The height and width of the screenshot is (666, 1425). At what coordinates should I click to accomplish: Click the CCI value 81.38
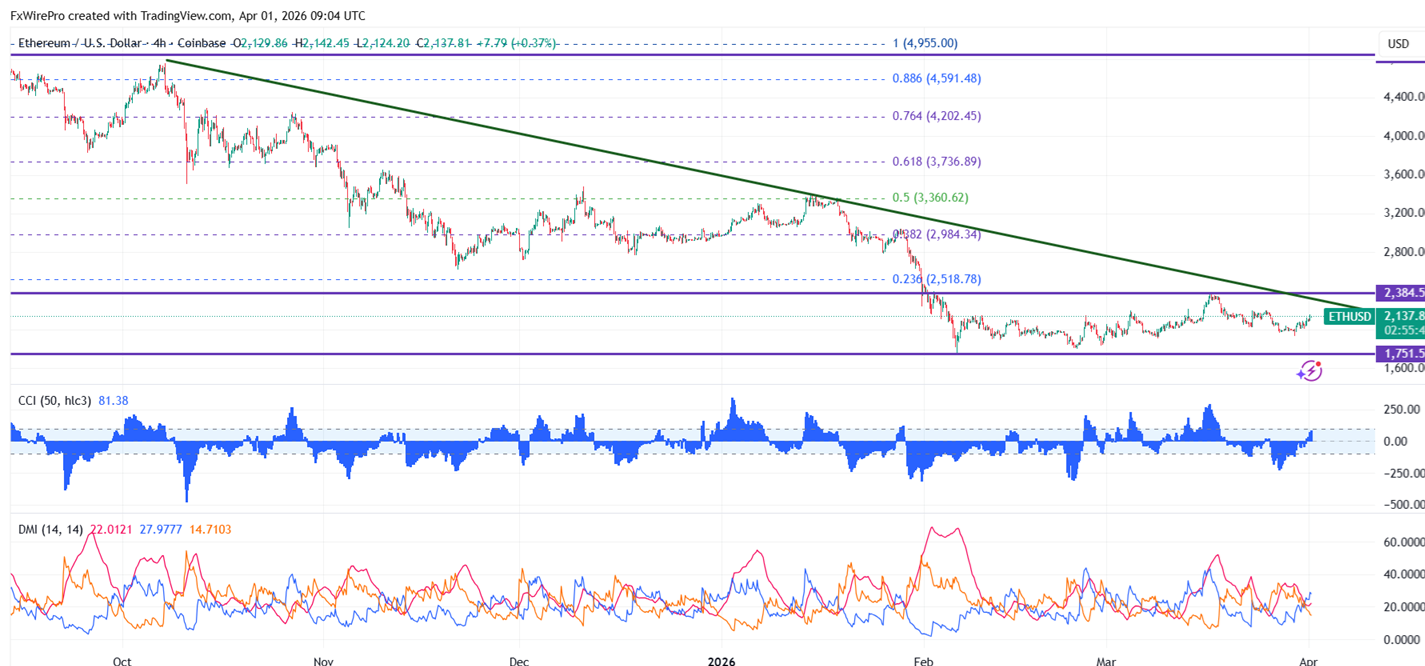113,401
